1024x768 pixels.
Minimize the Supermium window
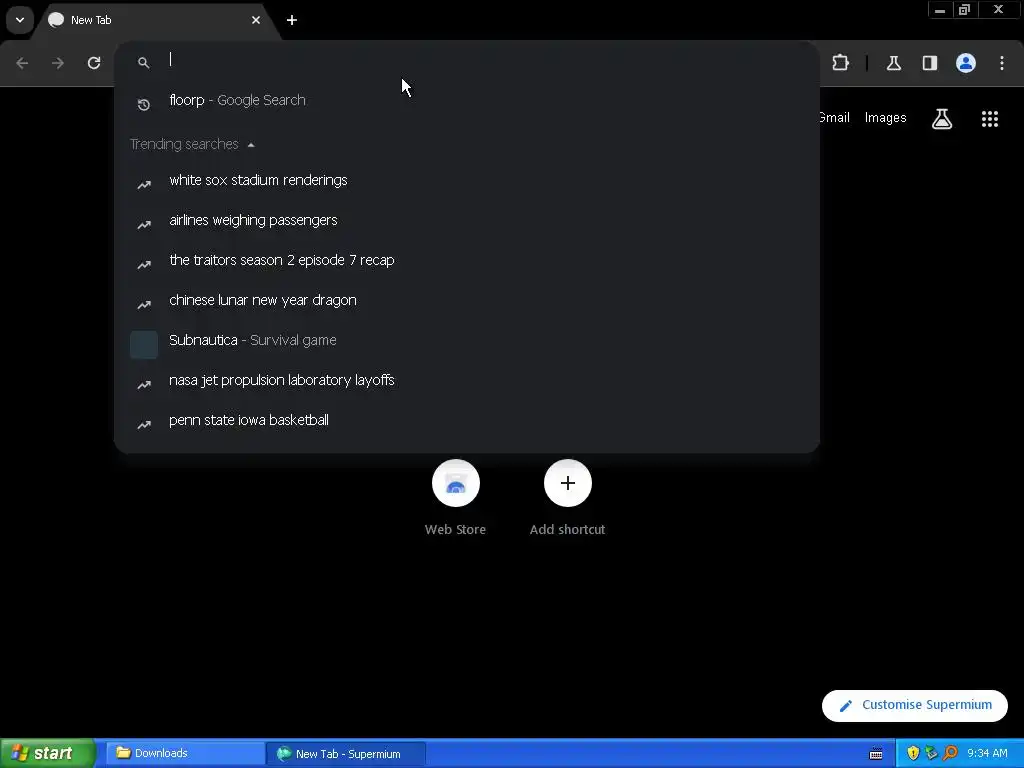click(940, 9)
